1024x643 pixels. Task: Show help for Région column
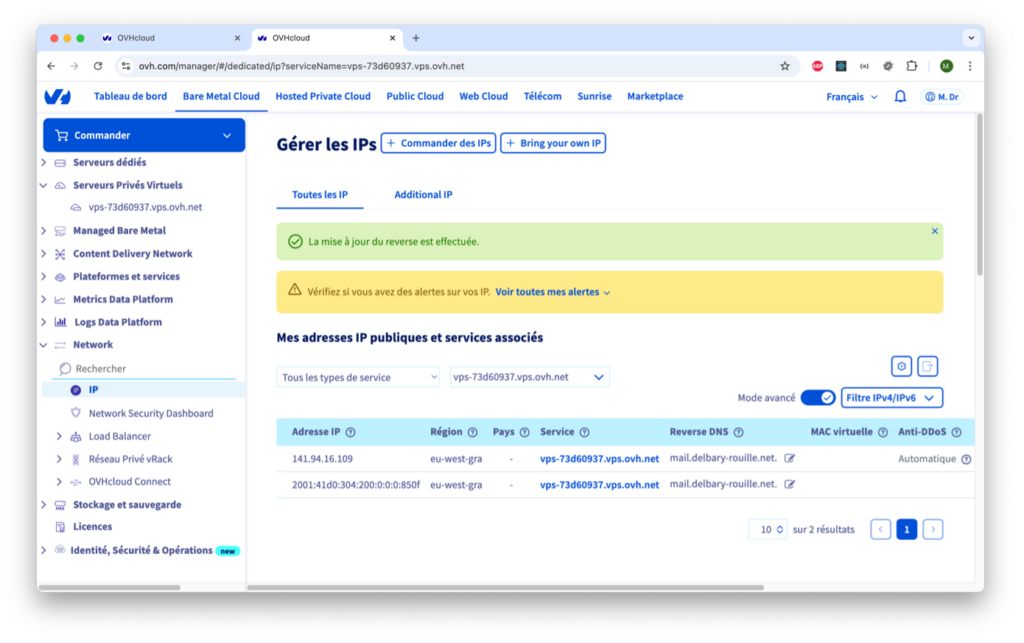coord(473,432)
